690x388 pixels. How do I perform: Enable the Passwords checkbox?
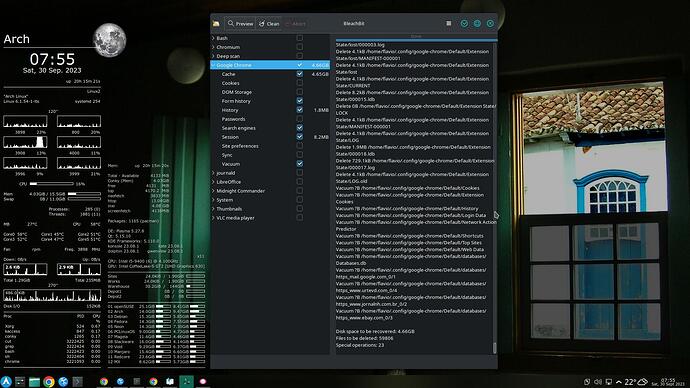[x=300, y=119]
